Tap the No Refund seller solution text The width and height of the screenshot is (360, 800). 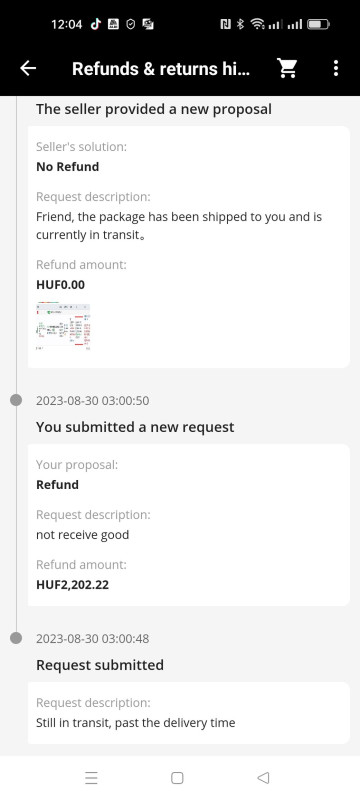point(67,167)
